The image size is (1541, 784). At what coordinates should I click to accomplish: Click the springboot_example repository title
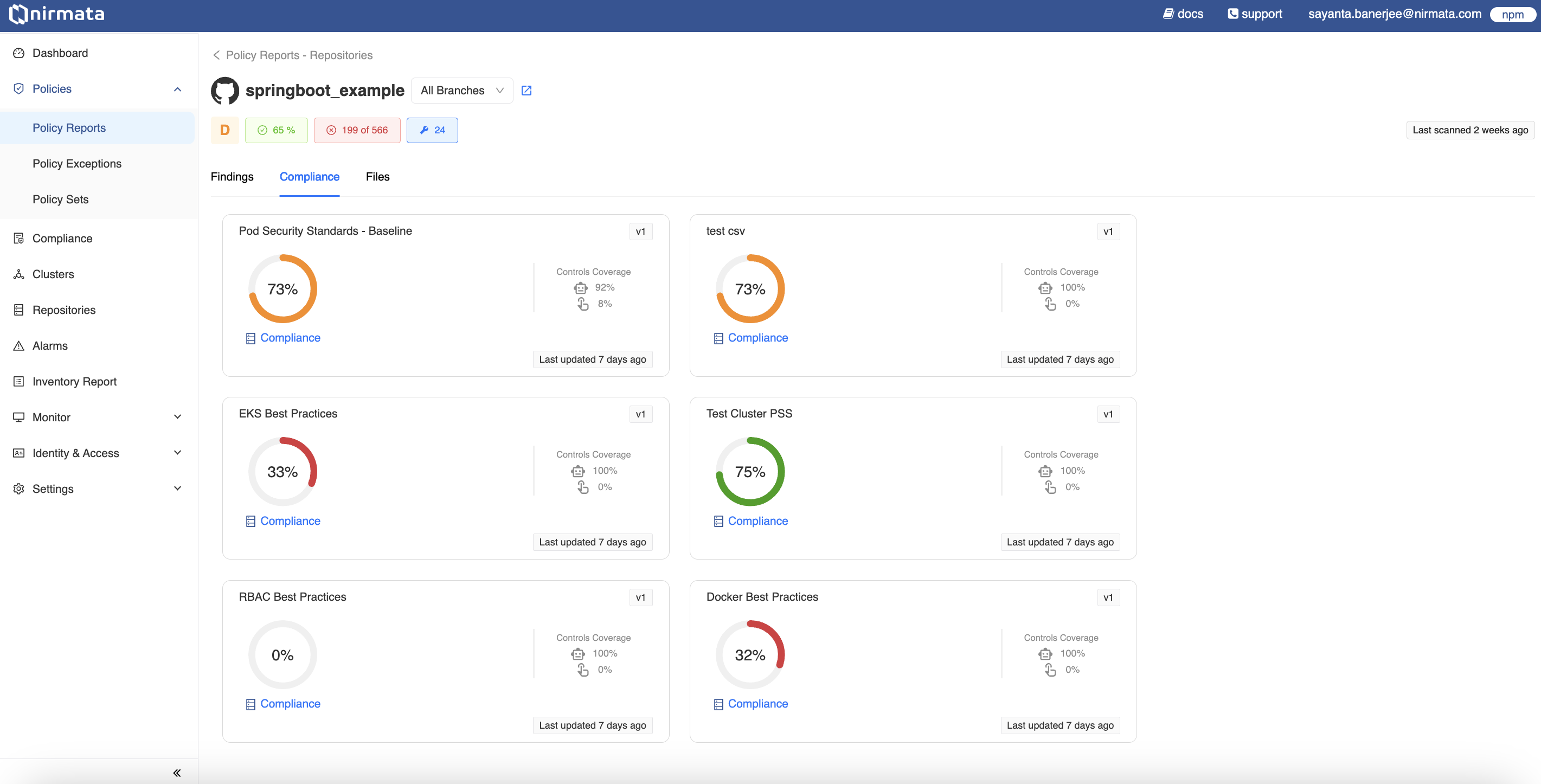[325, 91]
